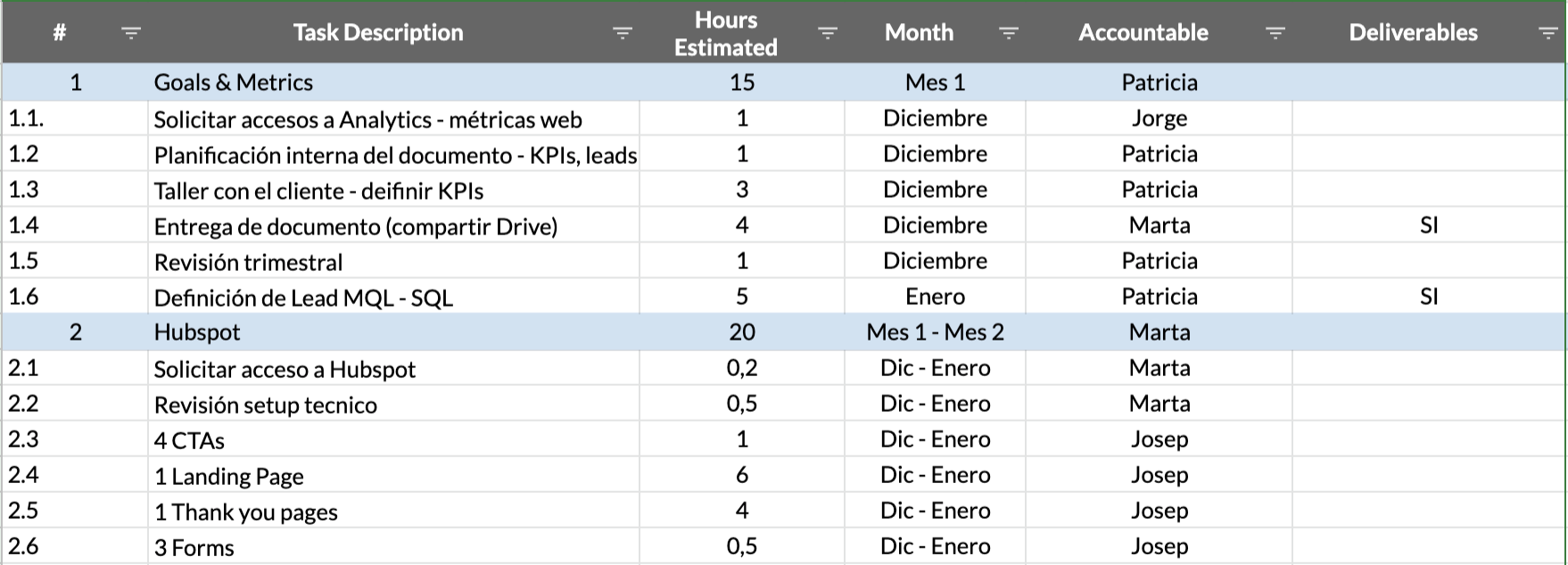1568x565 pixels.
Task: Open the filter icon in # column
Action: pyautogui.click(x=131, y=34)
